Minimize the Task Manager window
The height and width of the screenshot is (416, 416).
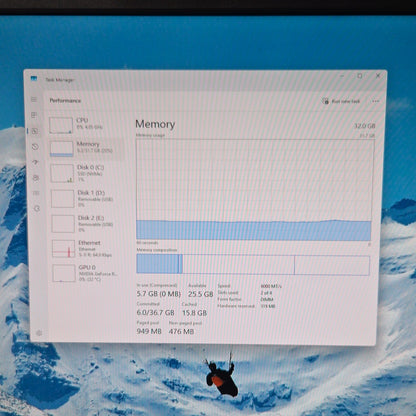[342, 76]
